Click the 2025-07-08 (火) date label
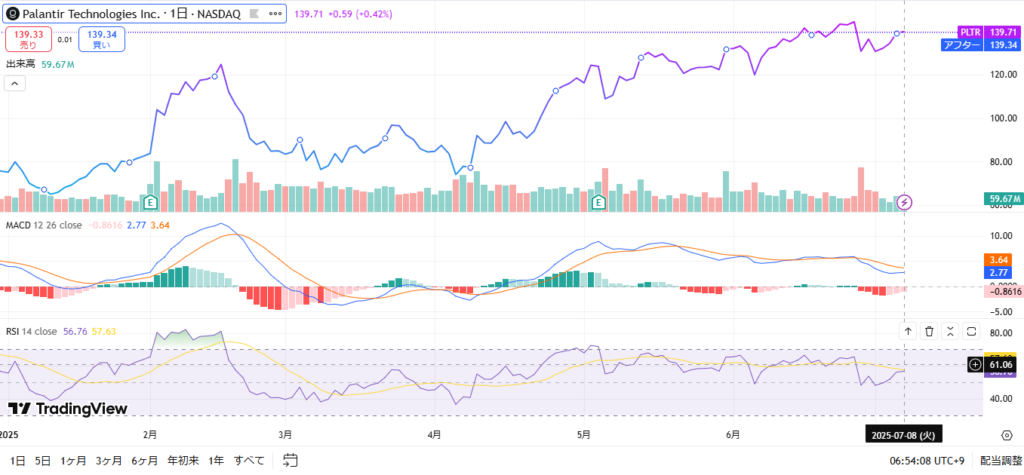The height and width of the screenshot is (475, 1024). pyautogui.click(x=904, y=434)
